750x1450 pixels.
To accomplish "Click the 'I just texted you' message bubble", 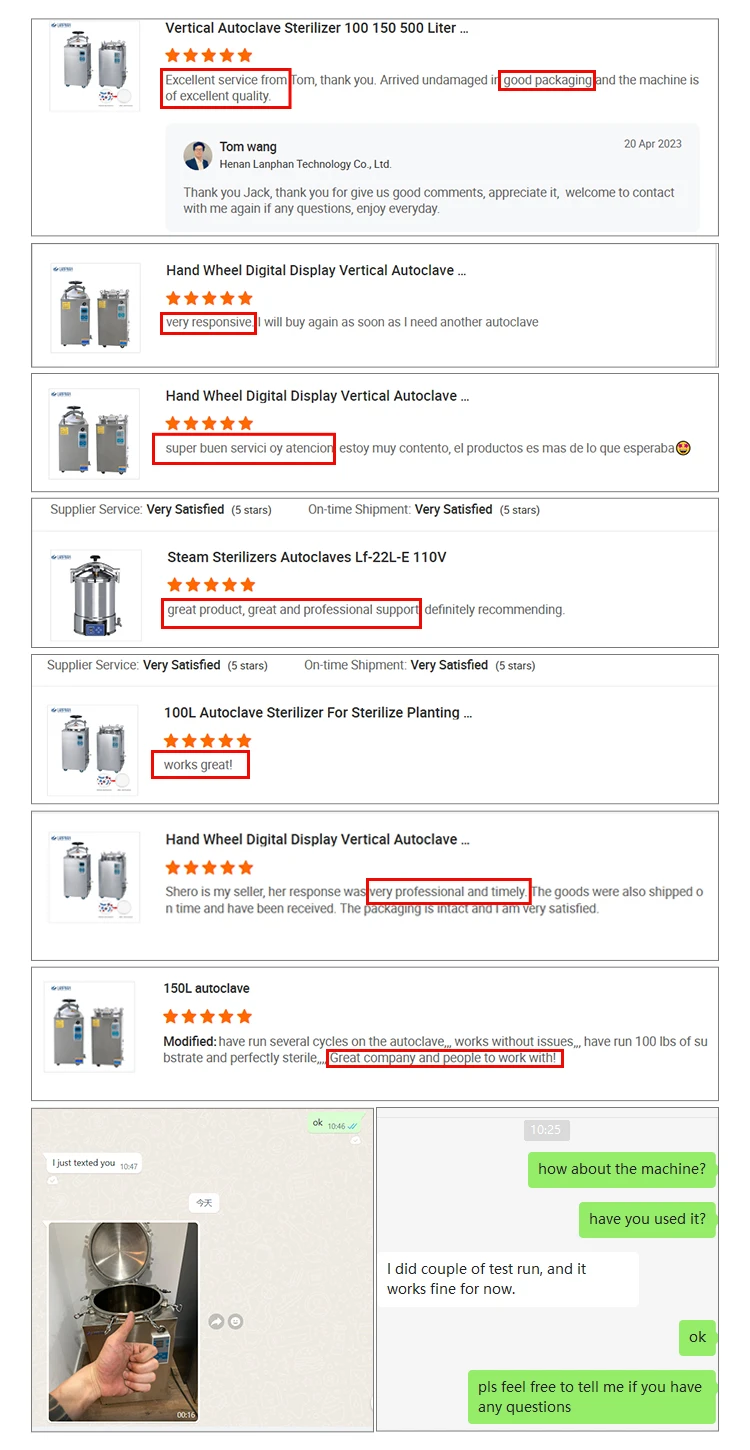I will [94, 1163].
